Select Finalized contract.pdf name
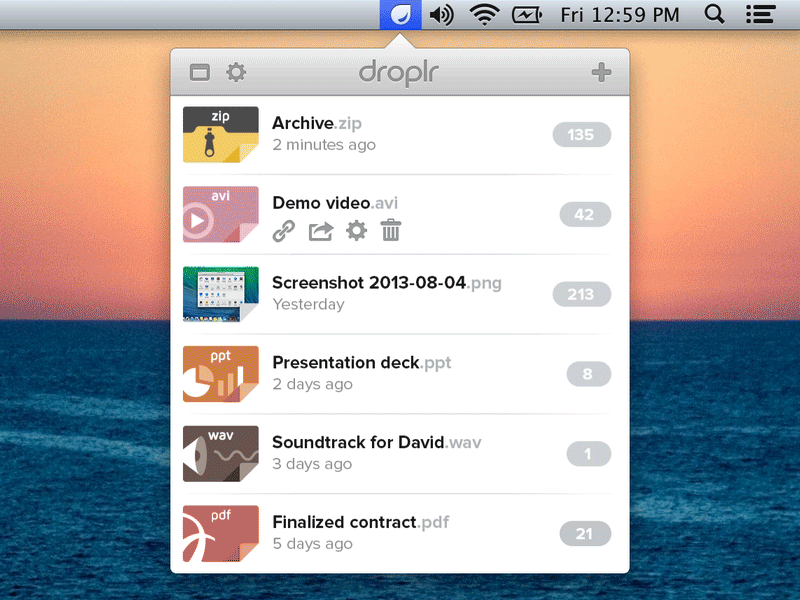The image size is (800, 600). click(x=361, y=522)
